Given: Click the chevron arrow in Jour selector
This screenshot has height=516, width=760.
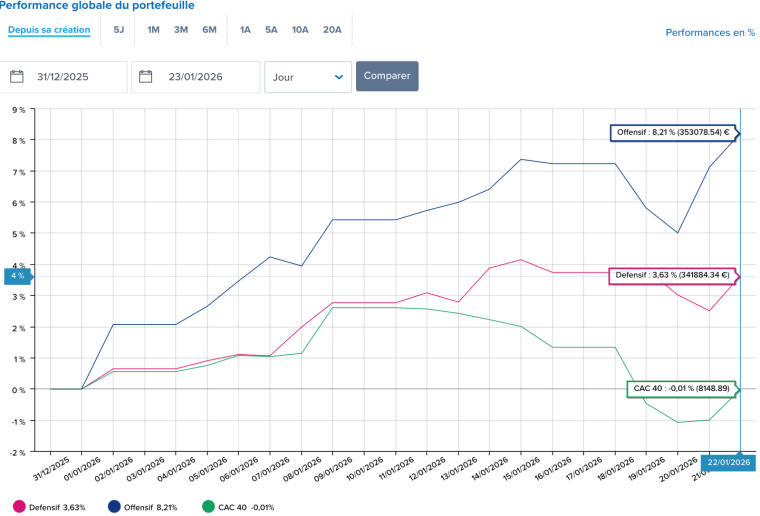Looking at the screenshot, I should coord(339,77).
